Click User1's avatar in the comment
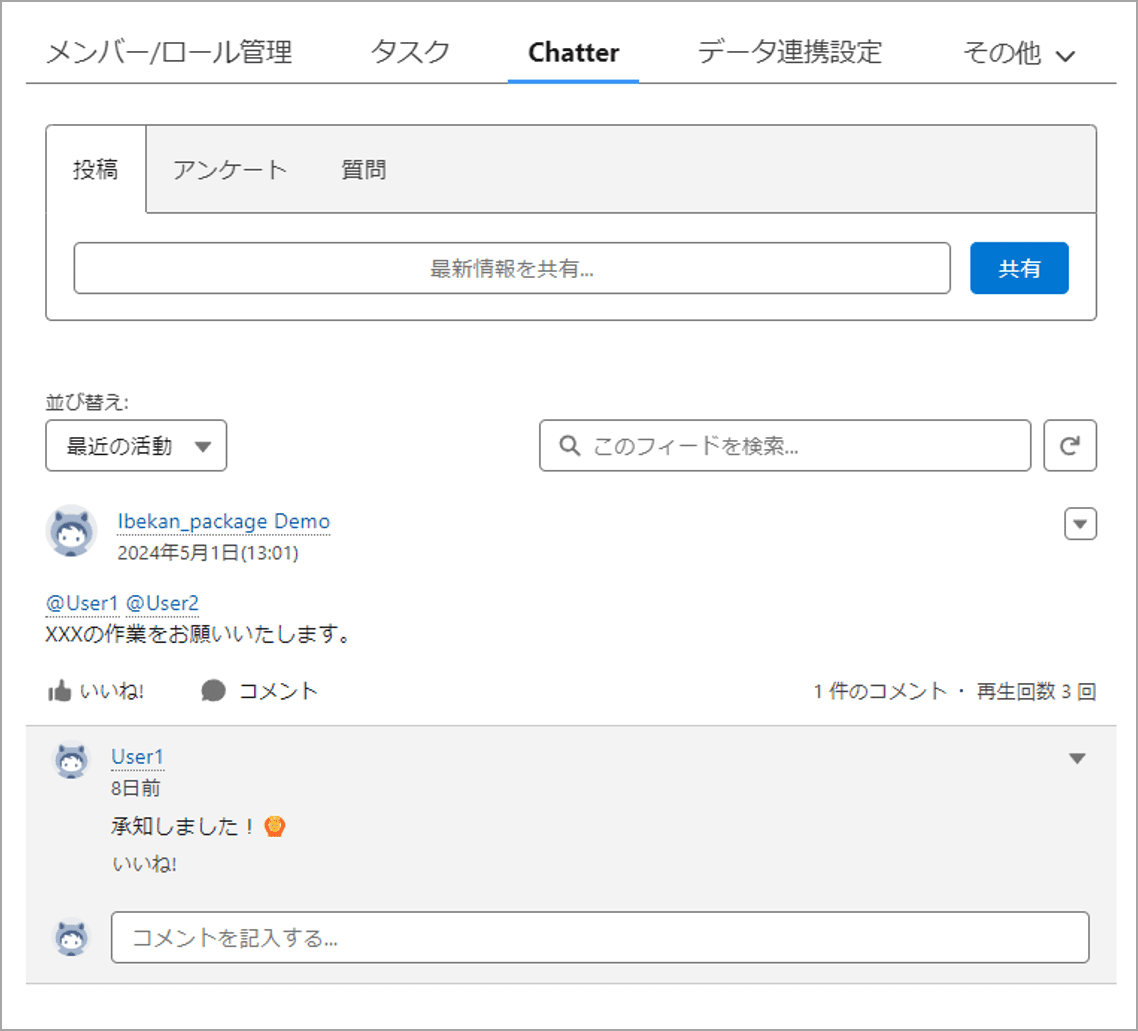Image resolution: width=1138 pixels, height=1031 pixels. click(71, 762)
